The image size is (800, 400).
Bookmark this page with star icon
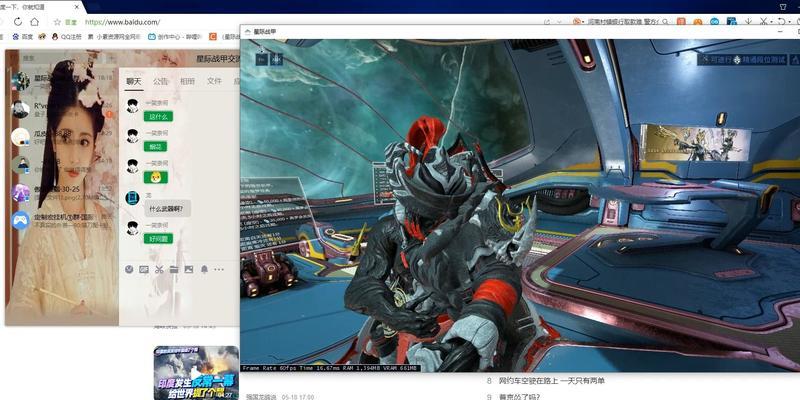tap(57, 22)
